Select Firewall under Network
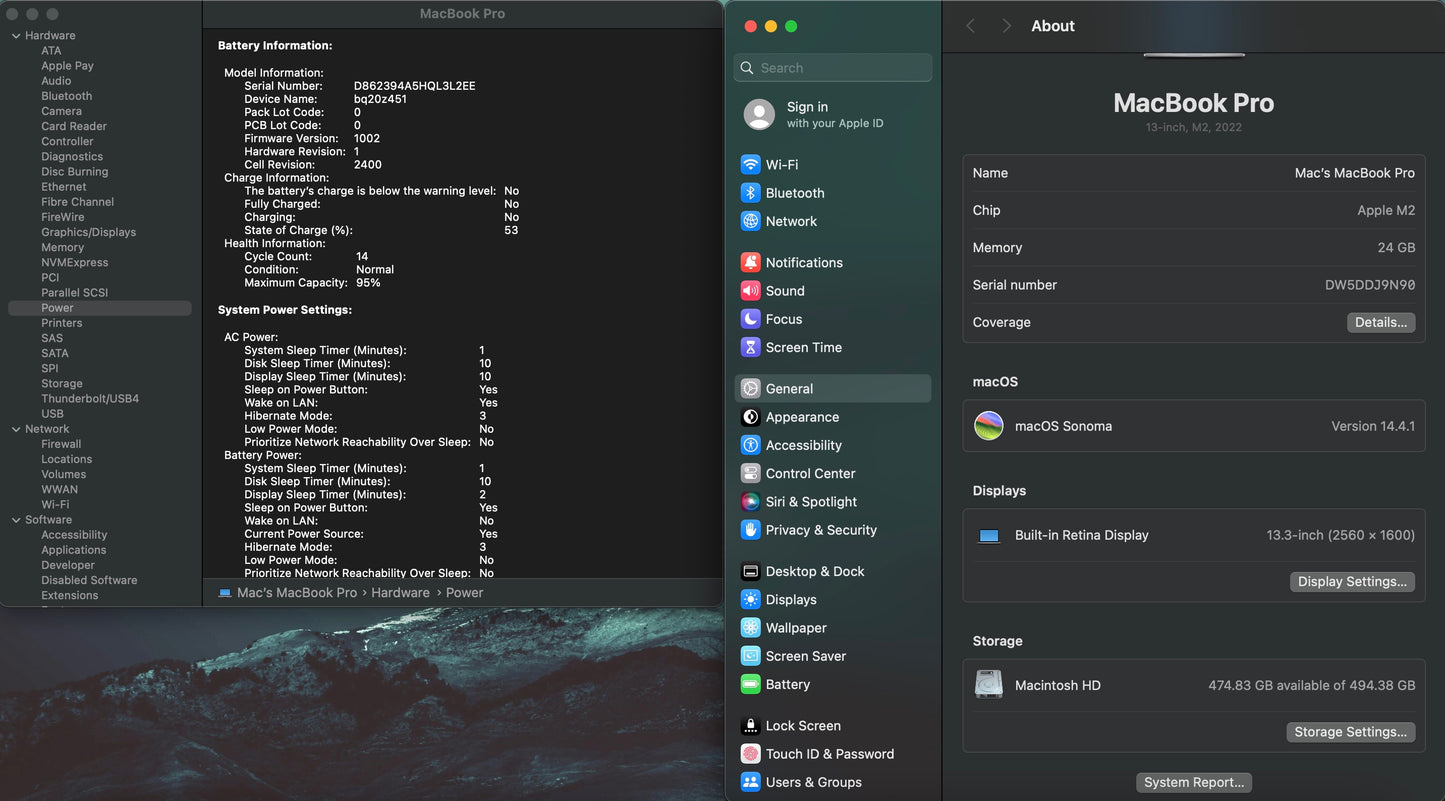Image resolution: width=1445 pixels, height=801 pixels. (61, 444)
